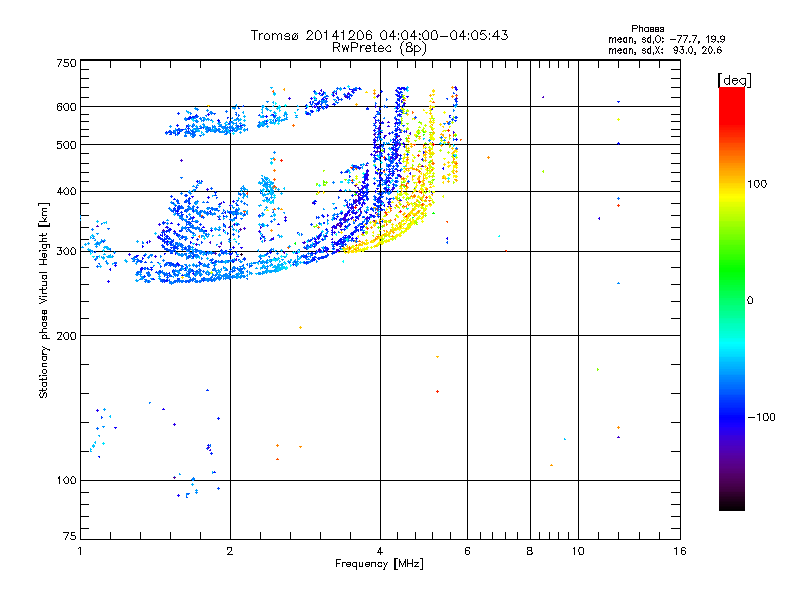Select the 'mean, sd,X: 93.0, 20.6' line
Viewport: 800px width, 600px height.
click(x=665, y=50)
